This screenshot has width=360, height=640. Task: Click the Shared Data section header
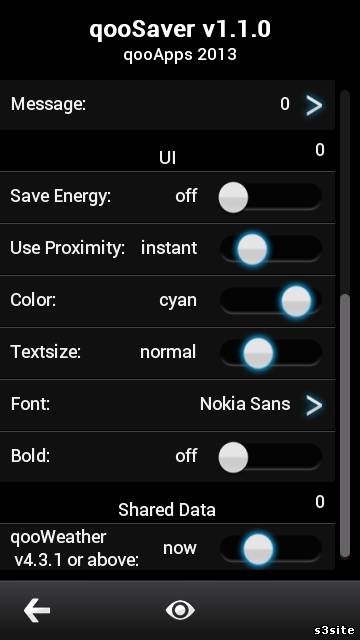[x=167, y=509]
